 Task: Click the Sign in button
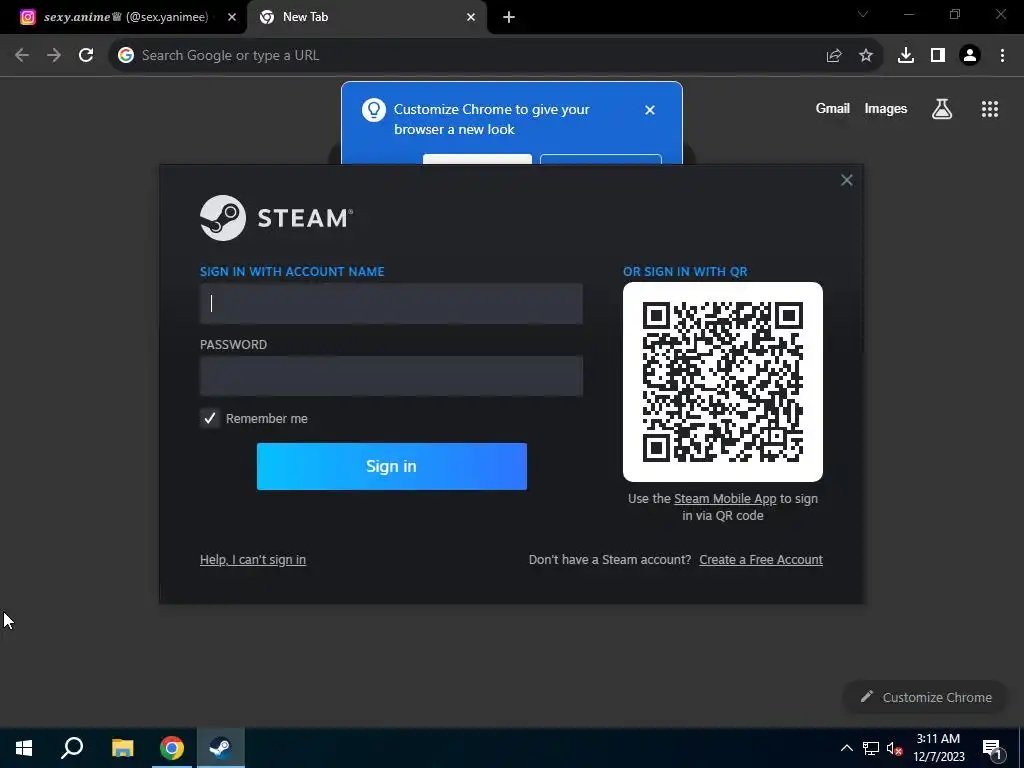(392, 466)
